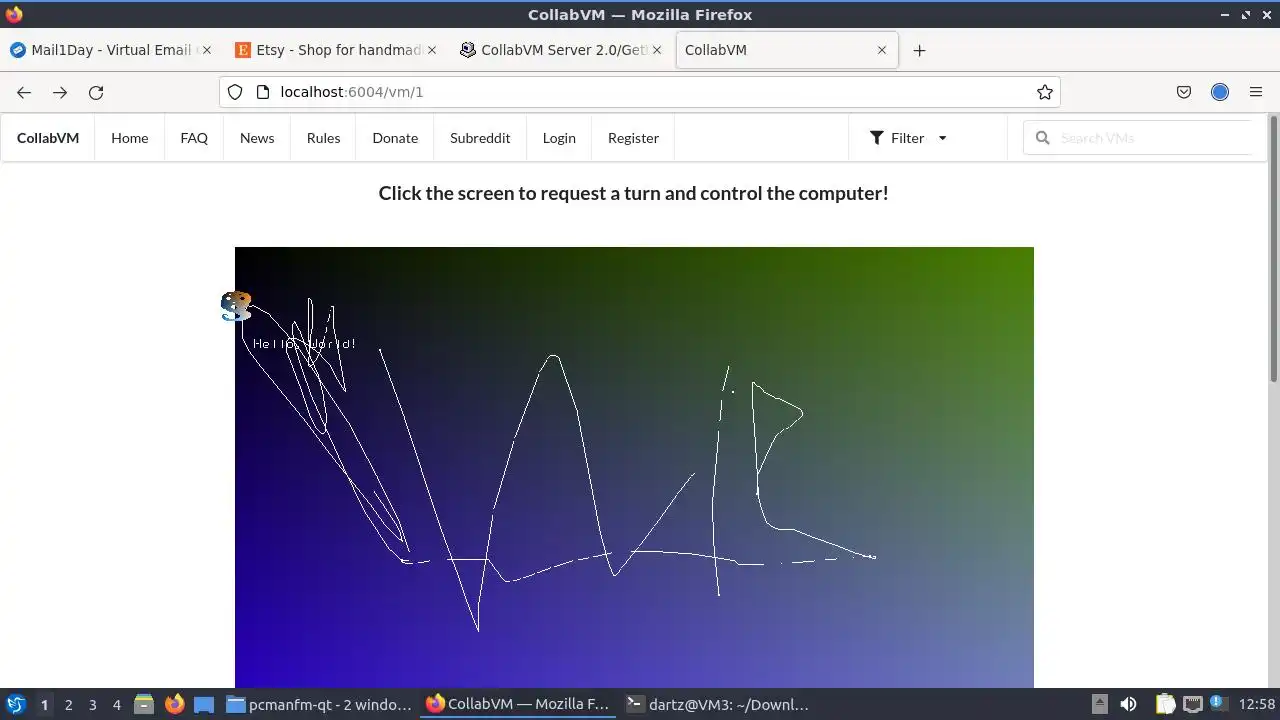Click the address bar URL
1280x720 pixels.
(x=352, y=92)
